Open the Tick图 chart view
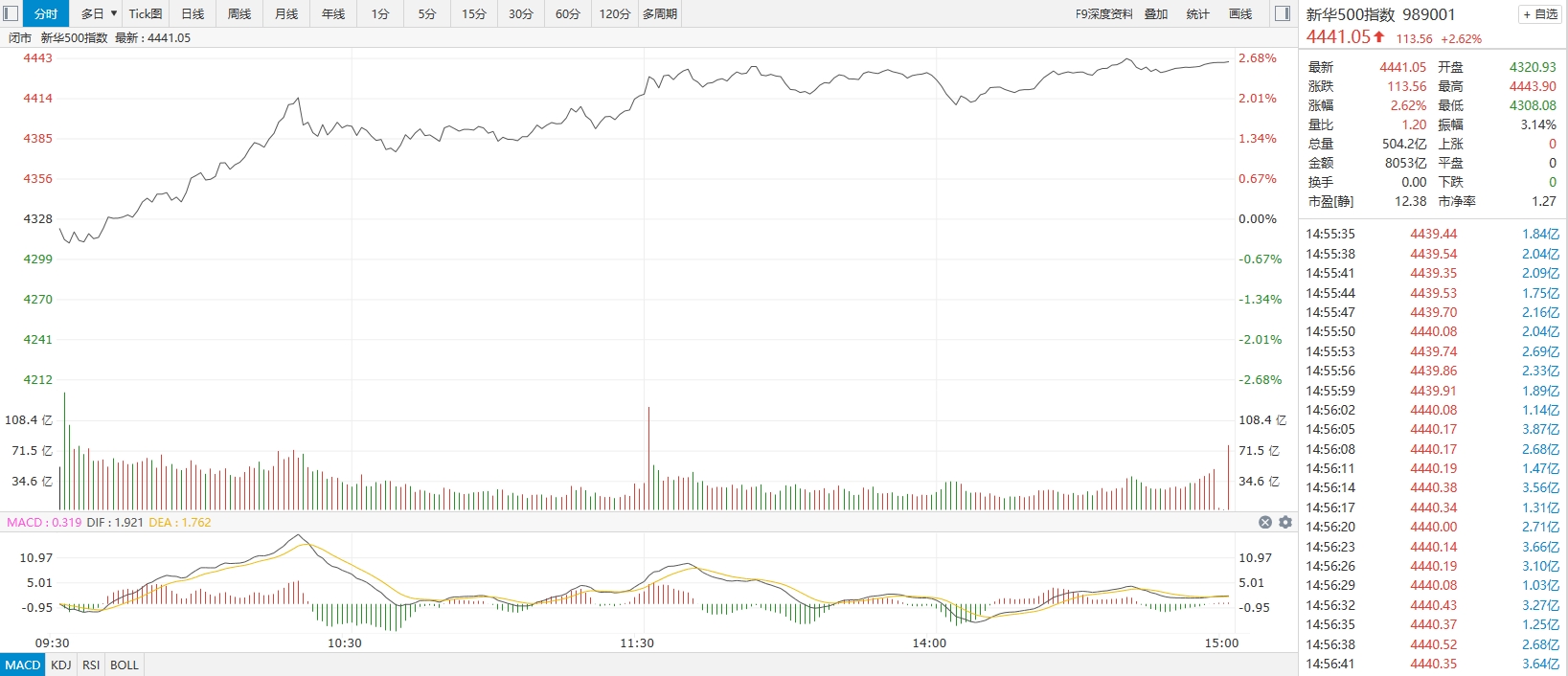Image resolution: width=1568 pixels, height=676 pixels. [x=146, y=13]
